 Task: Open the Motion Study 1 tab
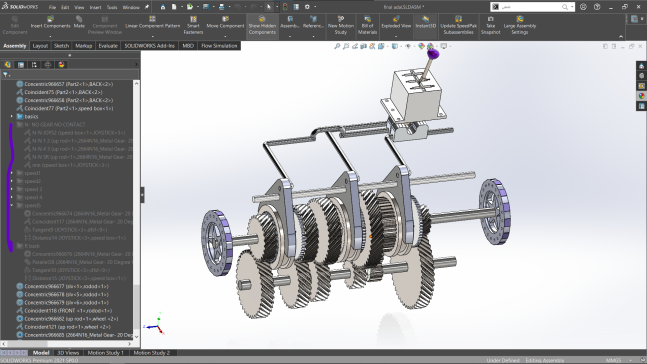coord(105,353)
